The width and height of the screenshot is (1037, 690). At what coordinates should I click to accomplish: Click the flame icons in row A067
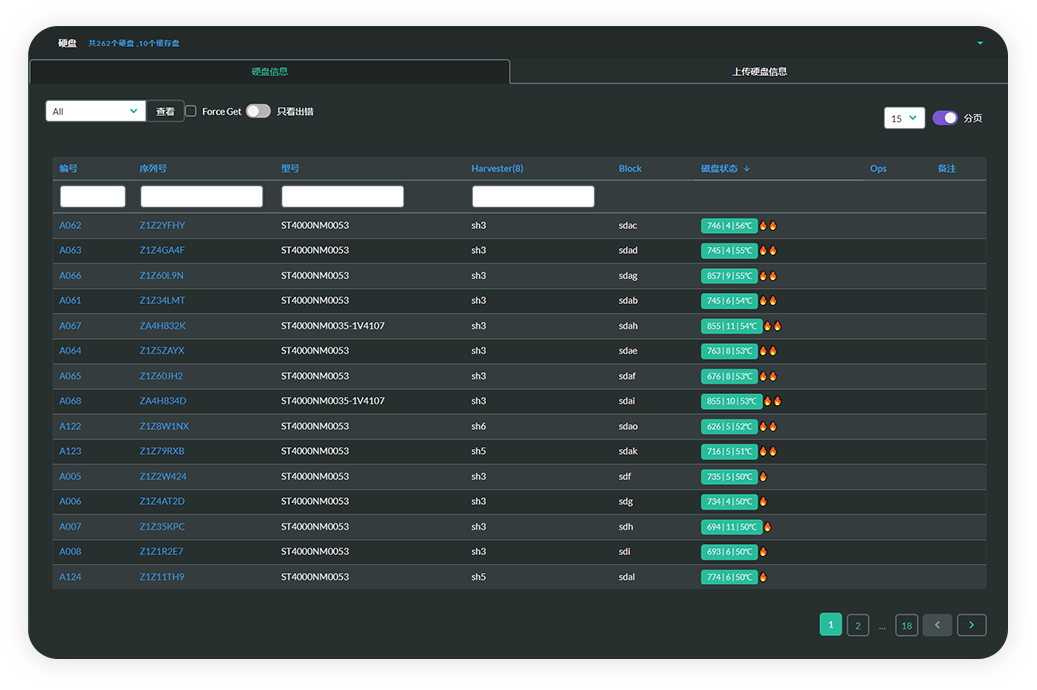(772, 326)
